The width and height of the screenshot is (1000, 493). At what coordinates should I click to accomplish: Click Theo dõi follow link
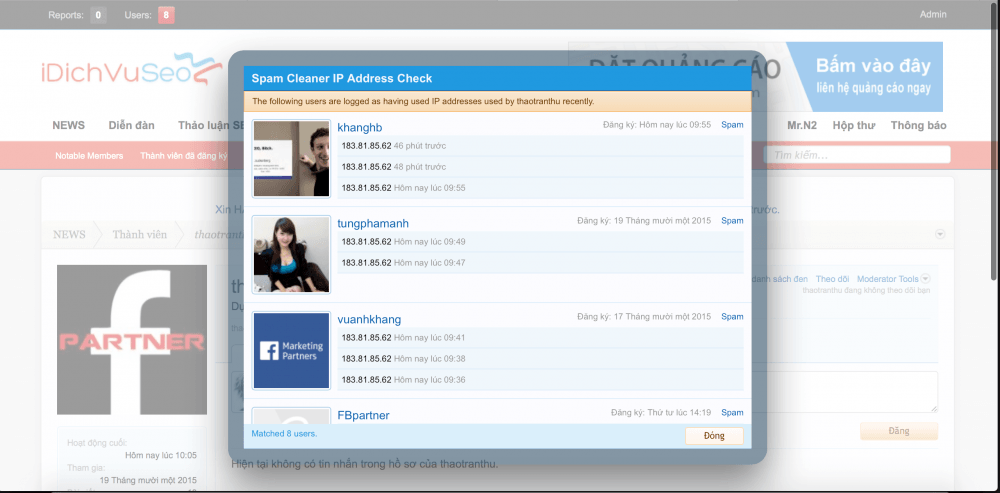click(x=832, y=279)
